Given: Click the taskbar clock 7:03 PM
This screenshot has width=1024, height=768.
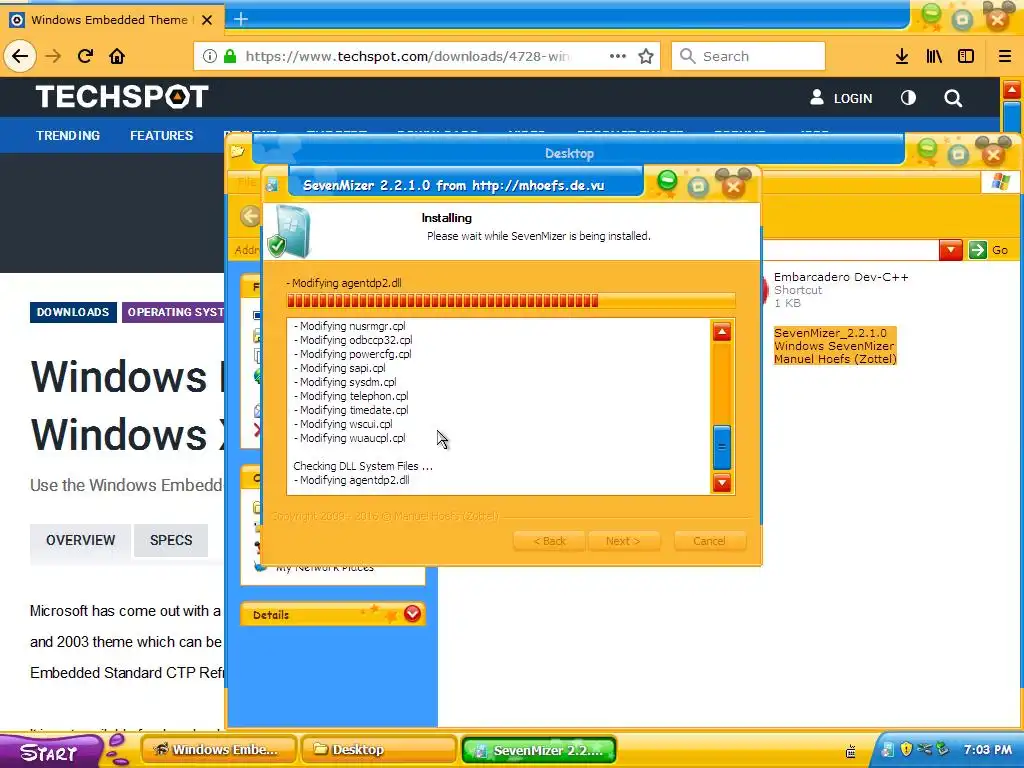Looking at the screenshot, I should (987, 750).
